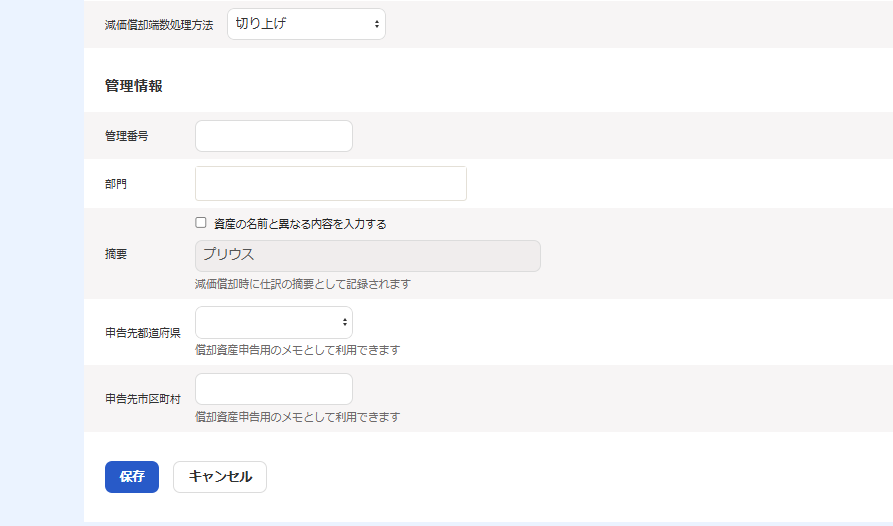
Task: Click the 部門 field label
Action: pyautogui.click(x=116, y=185)
